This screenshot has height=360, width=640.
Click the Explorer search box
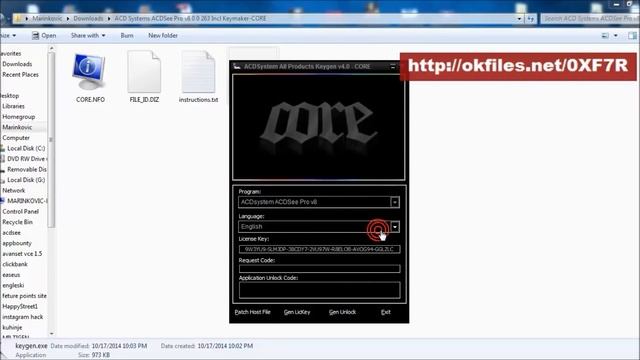pos(589,19)
